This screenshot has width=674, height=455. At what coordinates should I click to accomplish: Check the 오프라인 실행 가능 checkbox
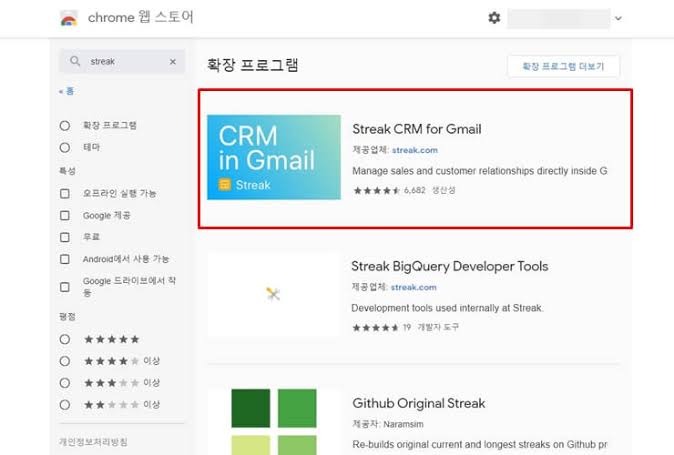point(65,193)
